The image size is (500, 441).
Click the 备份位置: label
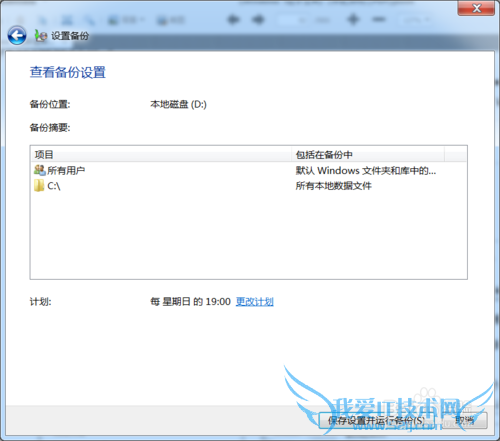point(50,104)
